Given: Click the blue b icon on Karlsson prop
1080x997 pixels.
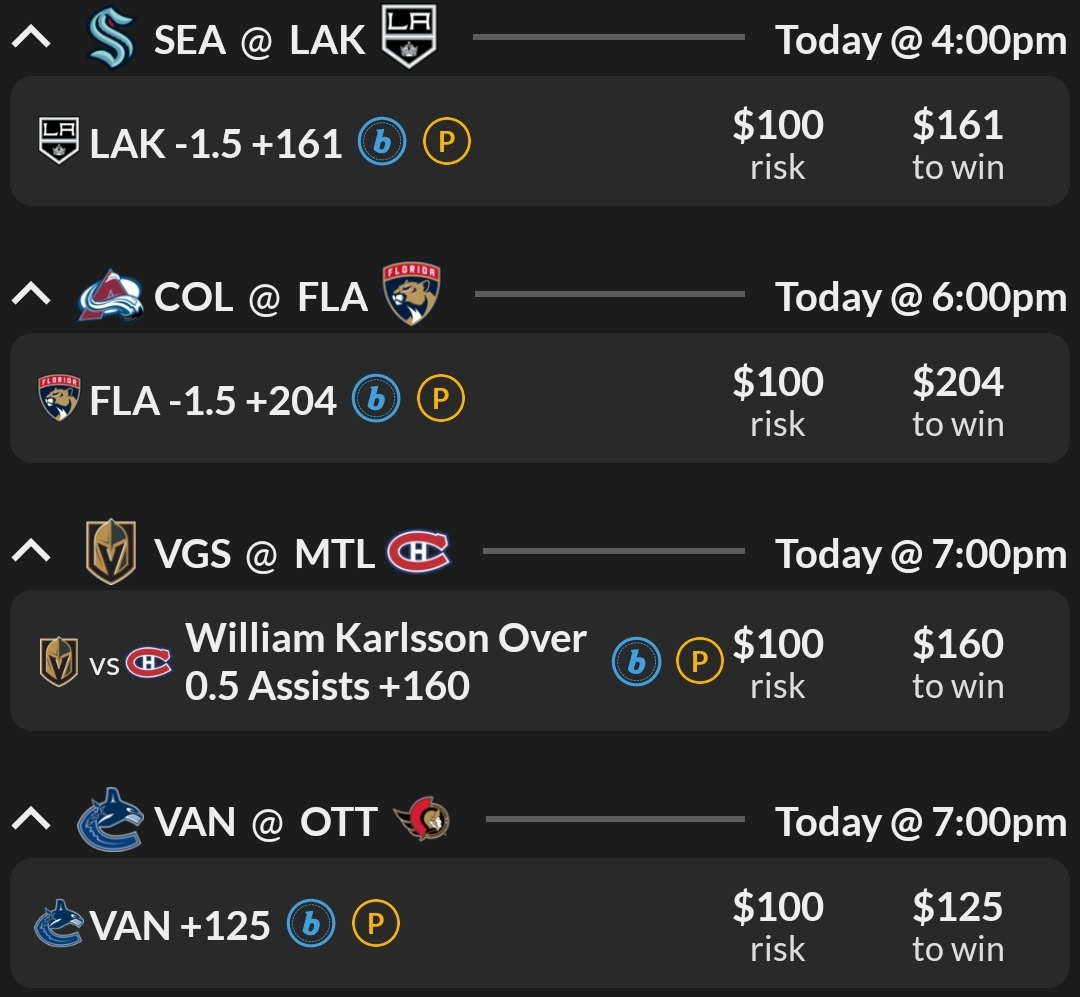Looking at the screenshot, I should pos(636,661).
